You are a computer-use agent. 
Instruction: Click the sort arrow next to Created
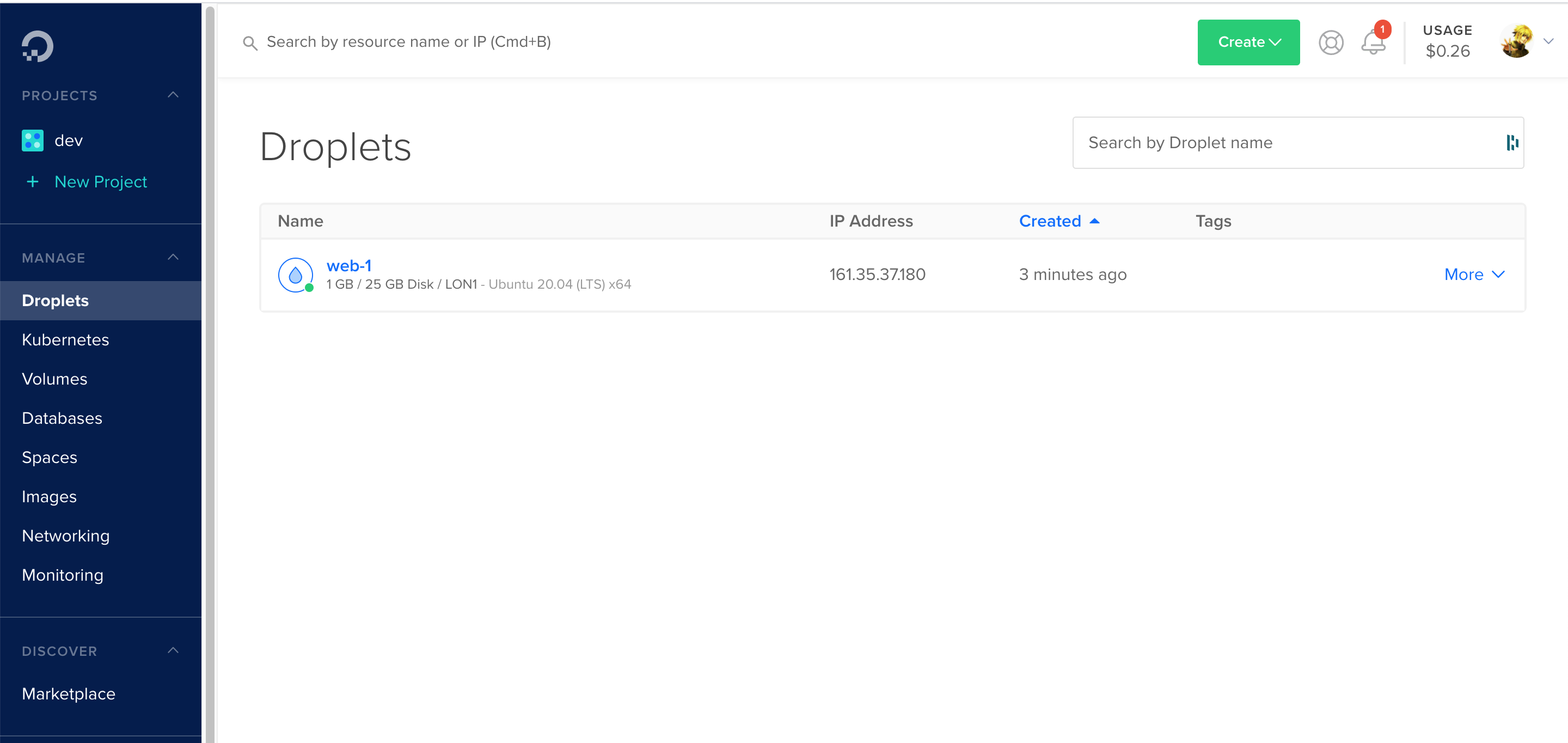coord(1094,221)
